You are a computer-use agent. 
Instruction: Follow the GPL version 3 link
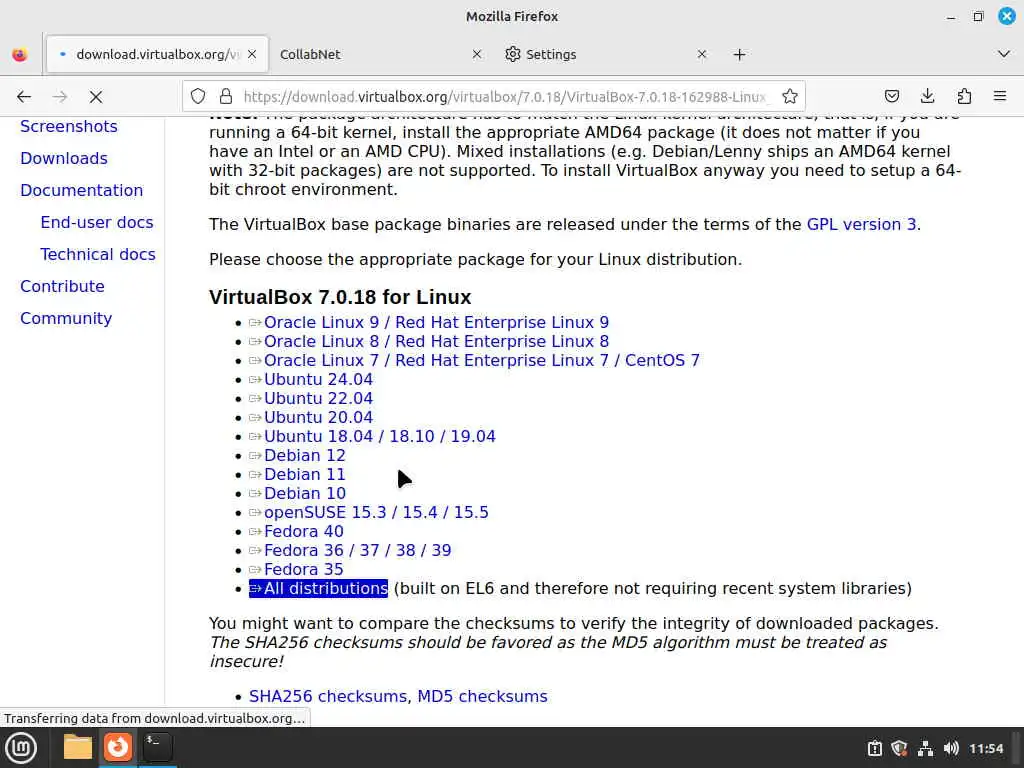(x=861, y=224)
